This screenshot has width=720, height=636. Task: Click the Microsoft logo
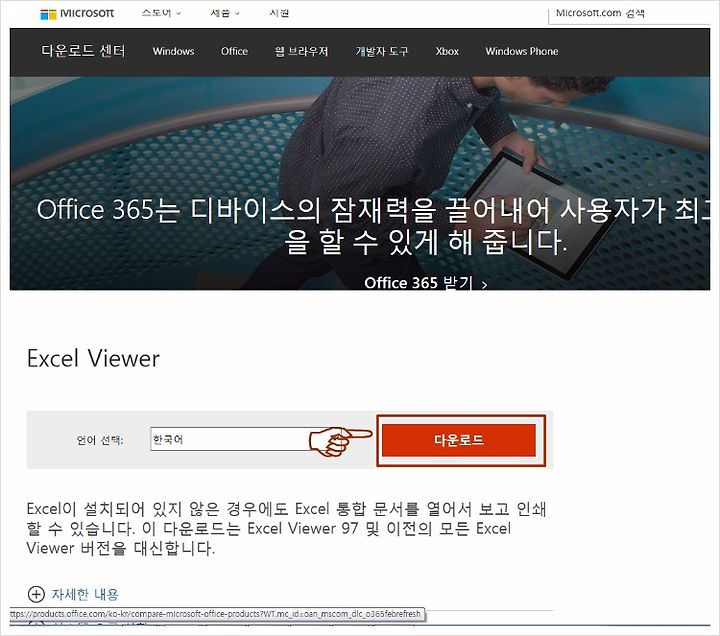tap(77, 13)
